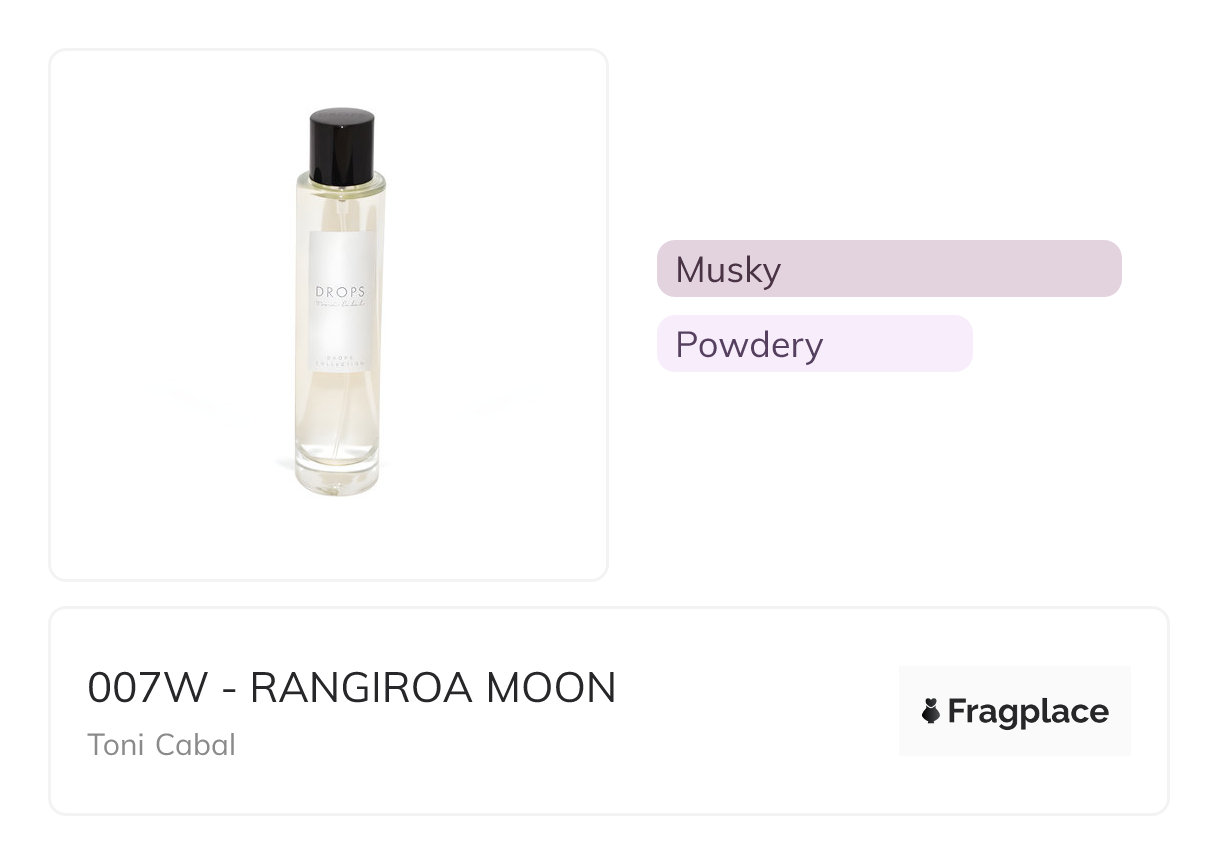Open the Toni Cabal brand link
Viewport: 1218px width, 864px height.
(161, 745)
